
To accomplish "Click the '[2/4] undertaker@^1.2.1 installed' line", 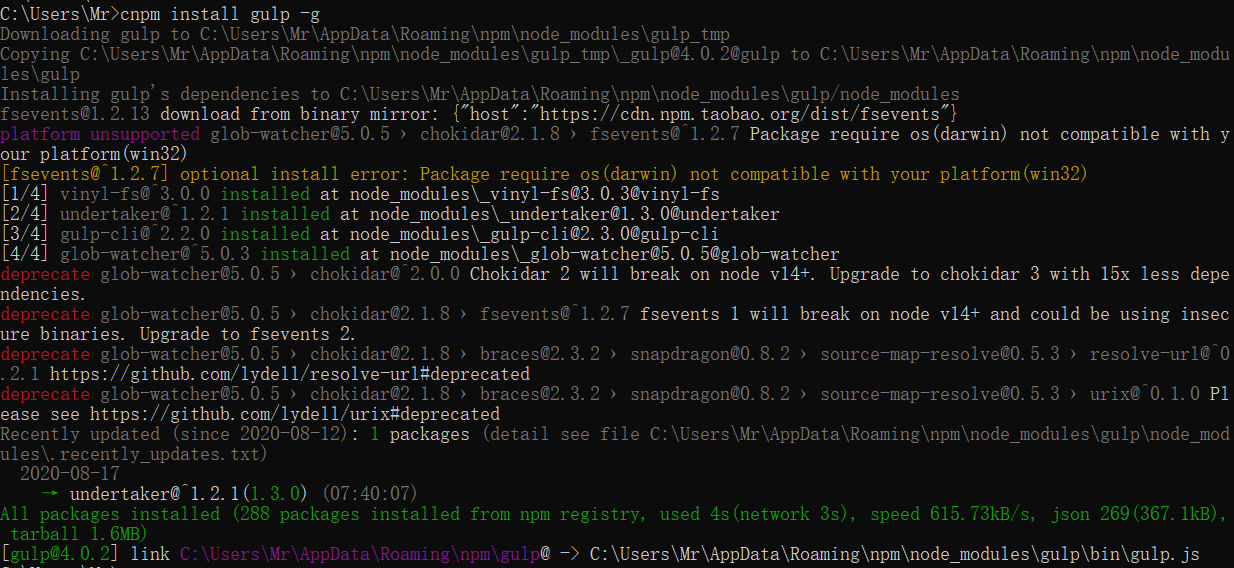I will 390,214.
